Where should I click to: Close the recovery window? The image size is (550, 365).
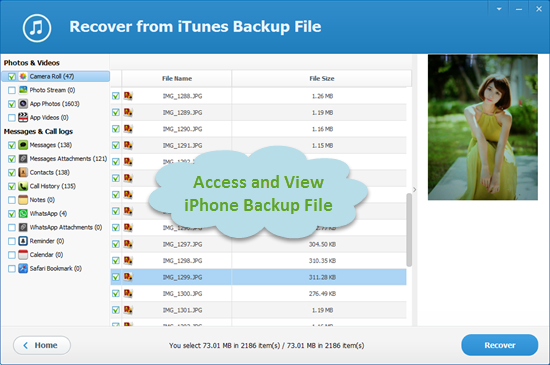point(539,9)
